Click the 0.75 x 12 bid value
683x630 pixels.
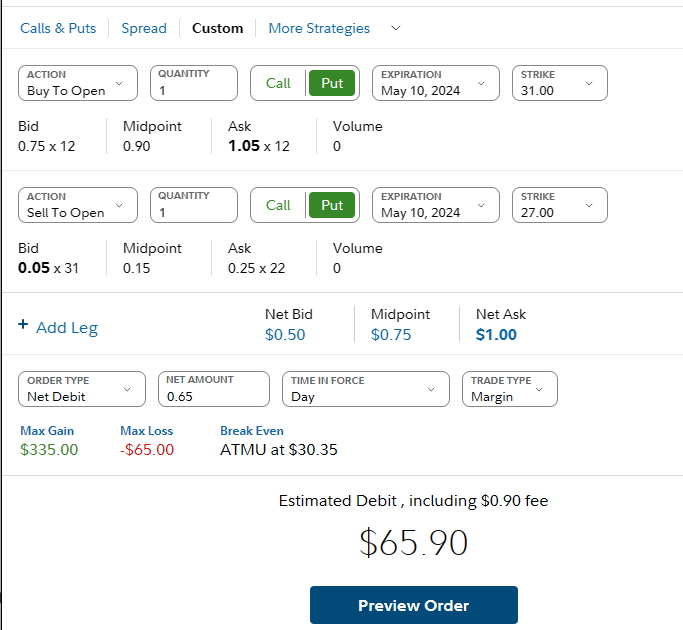coord(47,146)
